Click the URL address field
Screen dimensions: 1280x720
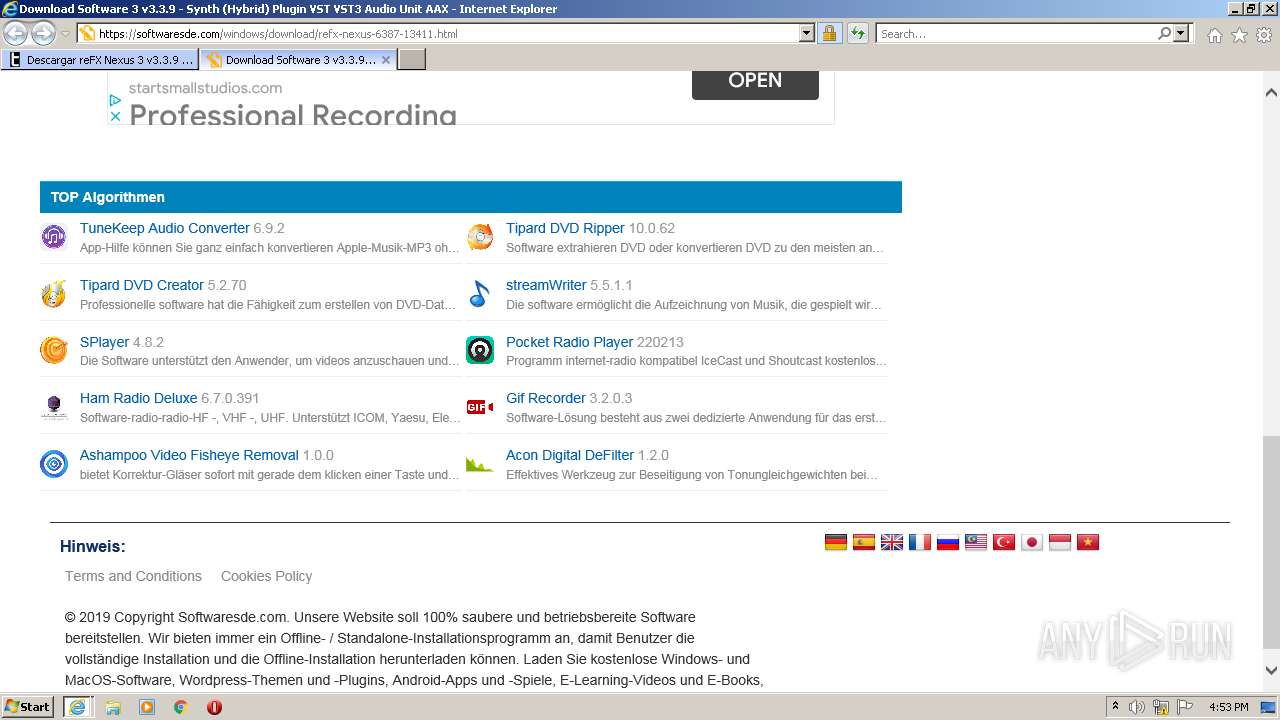(x=447, y=33)
